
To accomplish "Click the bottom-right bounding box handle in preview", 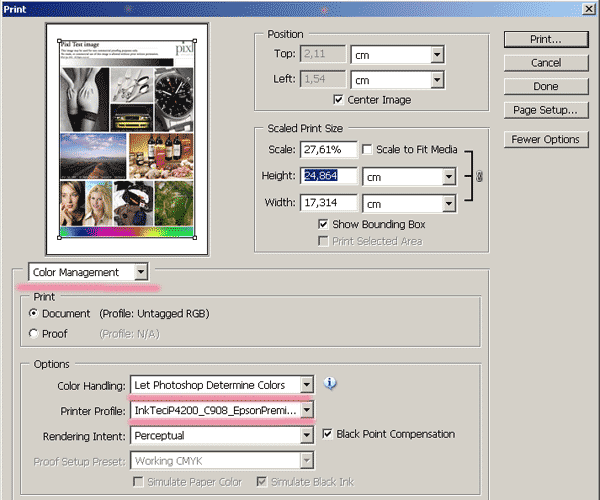I will pos(195,238).
